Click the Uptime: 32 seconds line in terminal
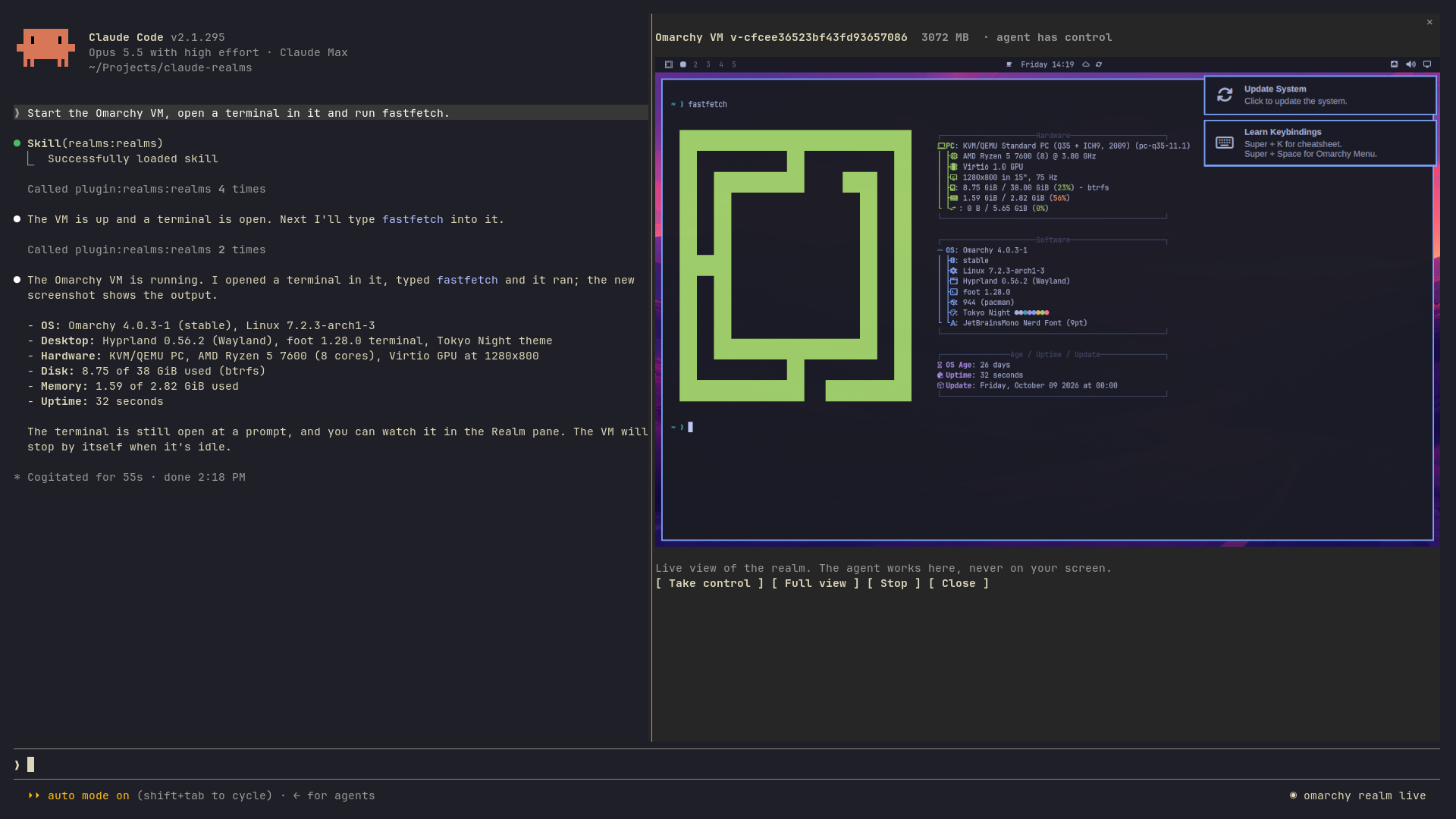 (x=980, y=375)
